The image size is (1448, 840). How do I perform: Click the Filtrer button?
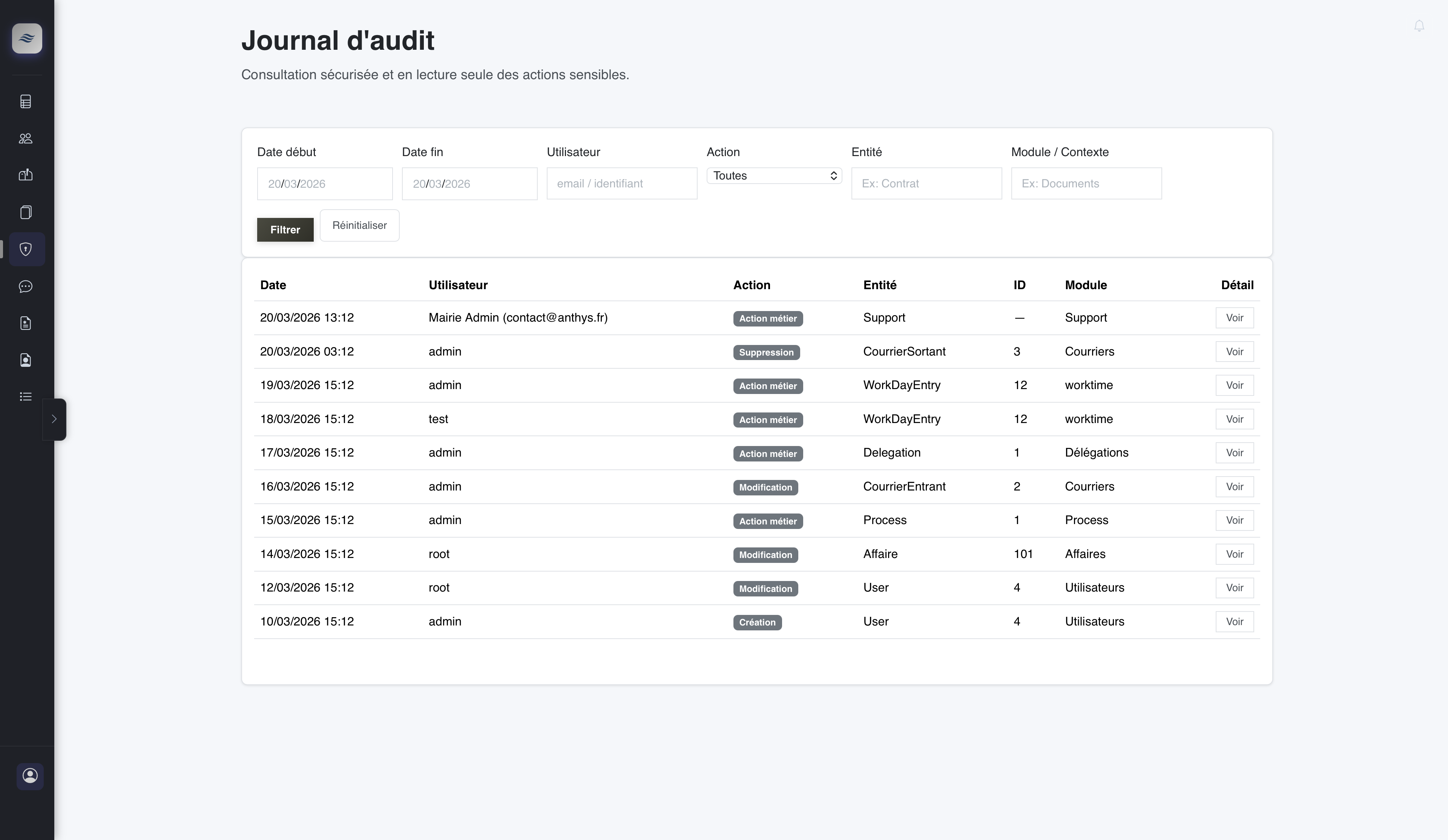(x=285, y=229)
